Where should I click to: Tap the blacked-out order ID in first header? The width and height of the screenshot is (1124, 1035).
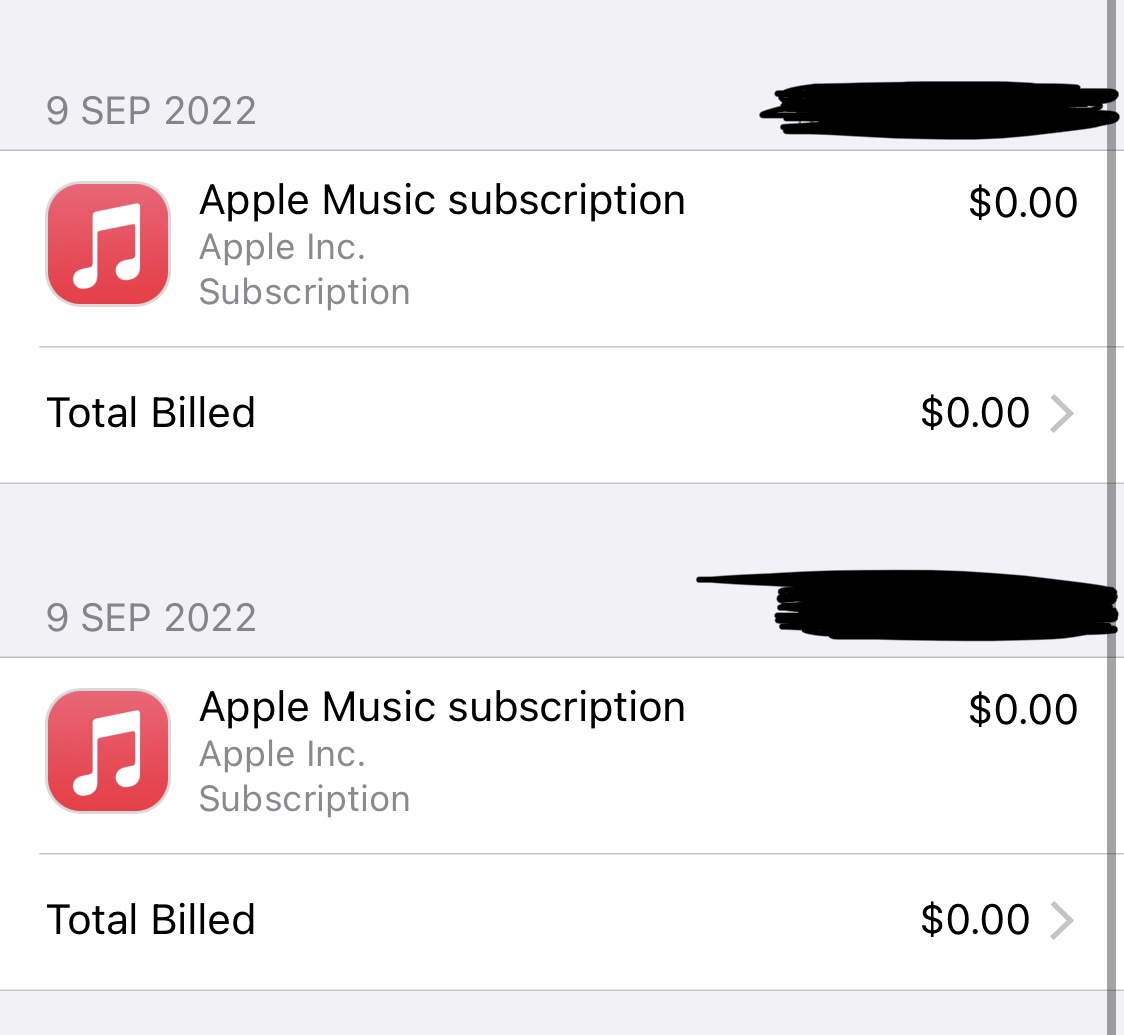[x=940, y=110]
